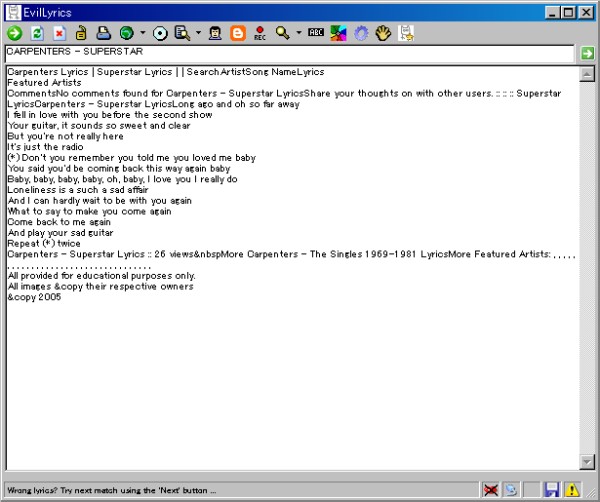Image resolution: width=600 pixels, height=502 pixels.
Task: Click the green Next arrow toolbar icon
Action: [x=14, y=33]
